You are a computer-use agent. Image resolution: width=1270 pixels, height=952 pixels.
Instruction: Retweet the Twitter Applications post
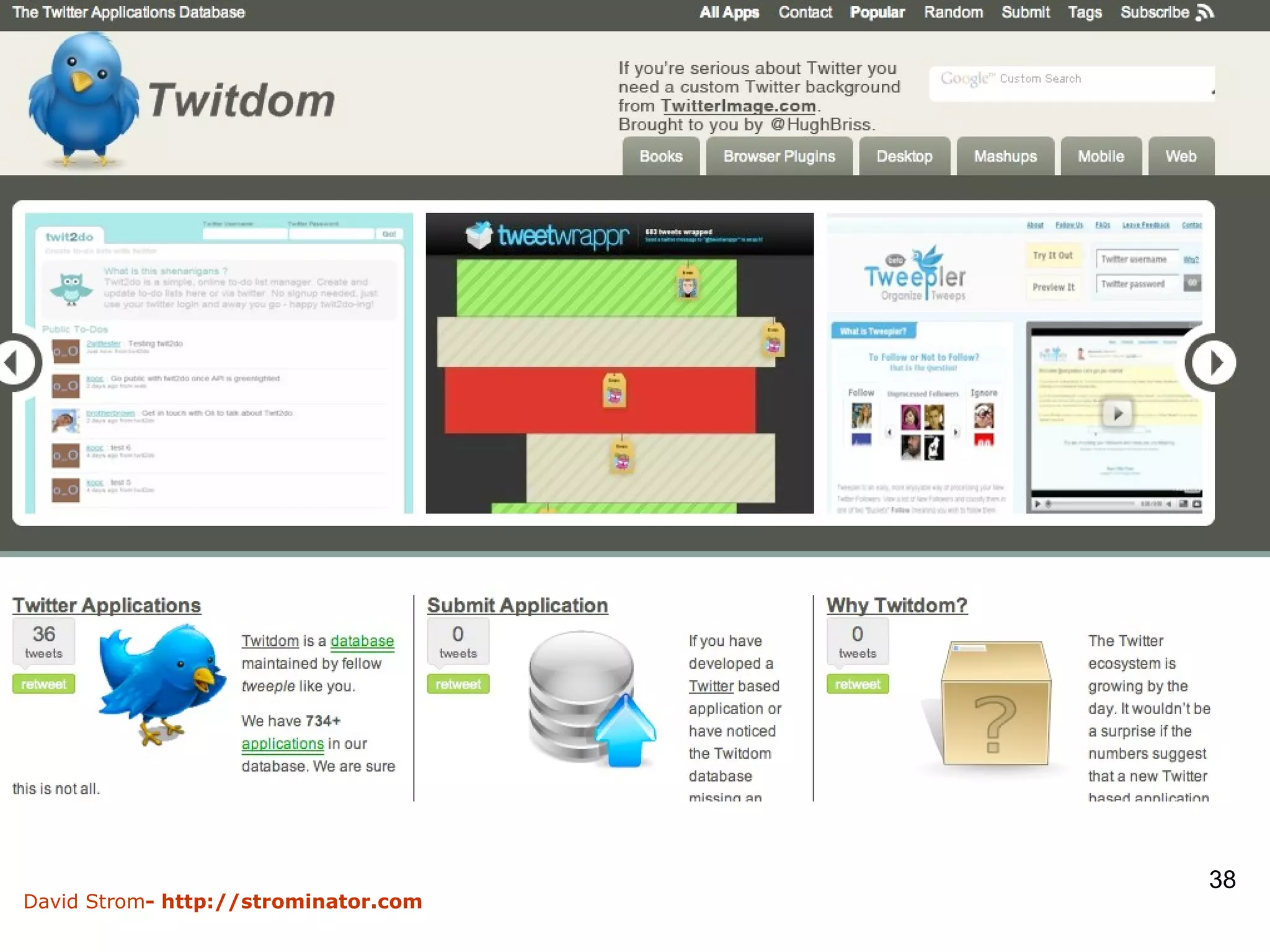(43, 684)
